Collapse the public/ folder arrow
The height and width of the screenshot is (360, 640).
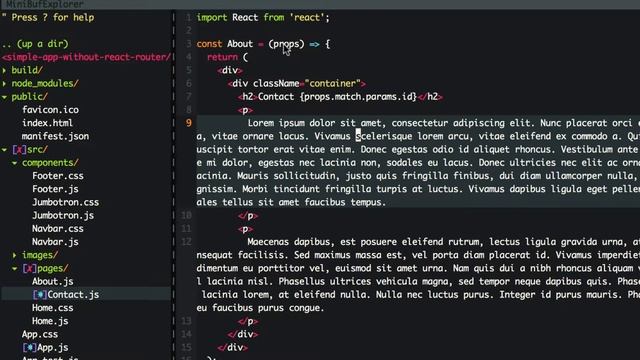click(x=4, y=97)
